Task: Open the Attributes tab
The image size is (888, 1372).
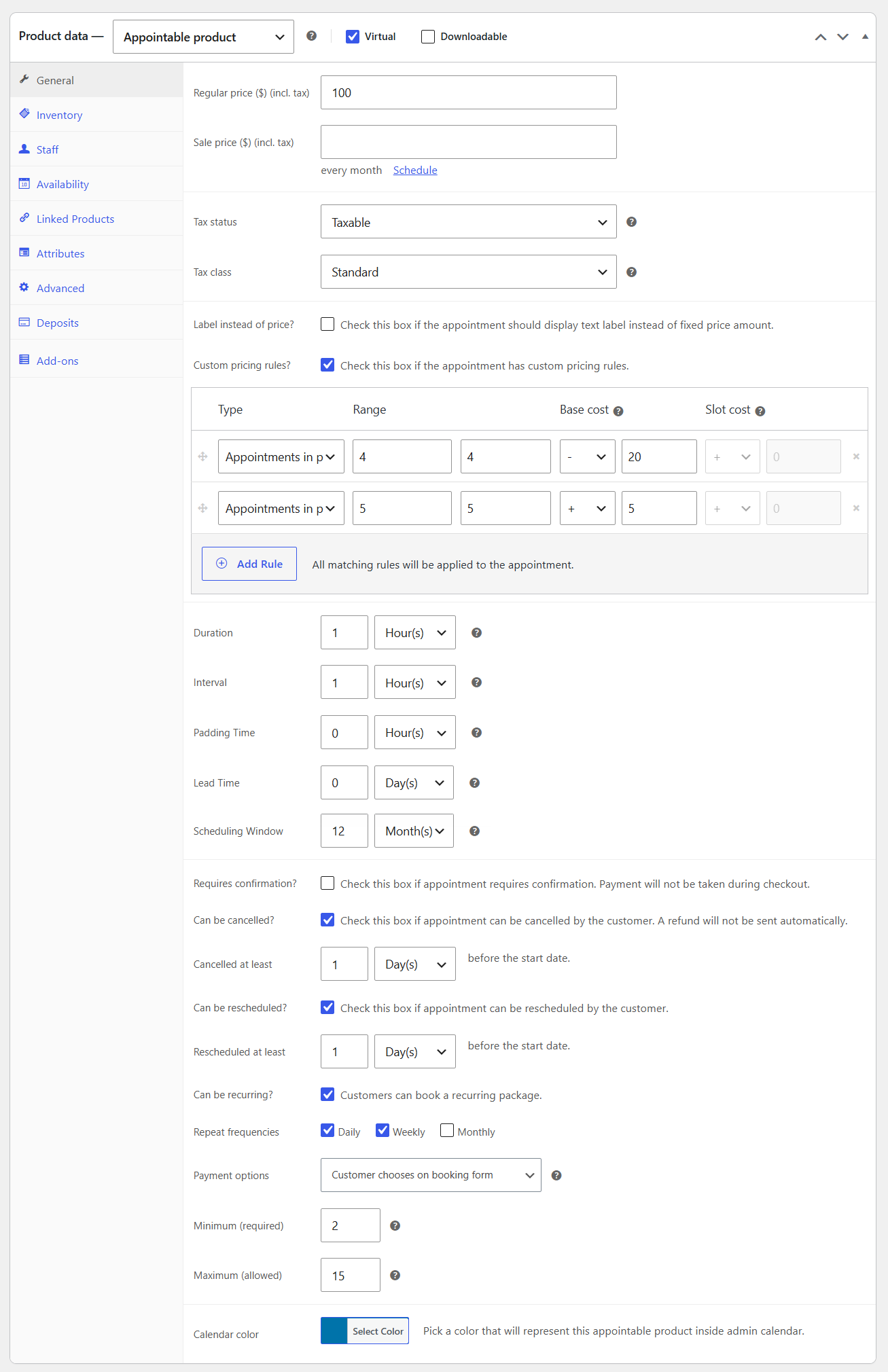Action: (96, 253)
